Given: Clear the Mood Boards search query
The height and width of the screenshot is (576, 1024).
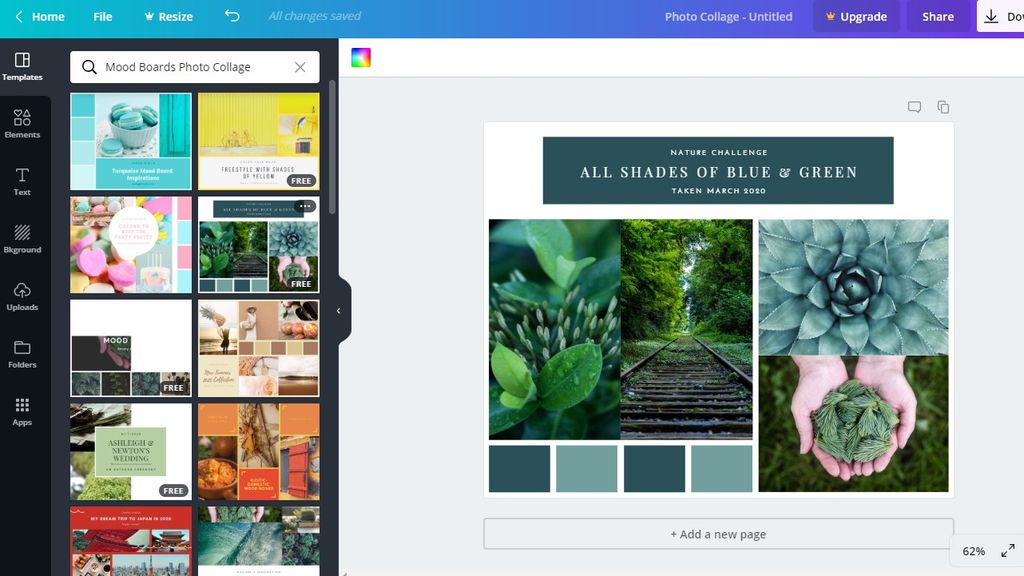Looking at the screenshot, I should [x=299, y=67].
